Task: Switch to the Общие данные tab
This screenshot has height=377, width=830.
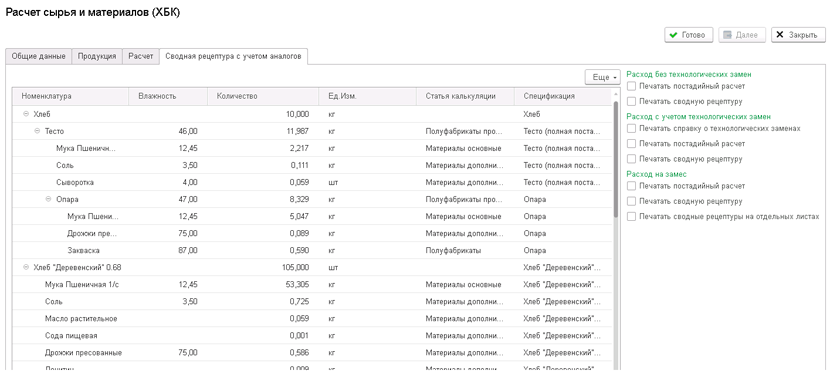Action: coord(39,56)
